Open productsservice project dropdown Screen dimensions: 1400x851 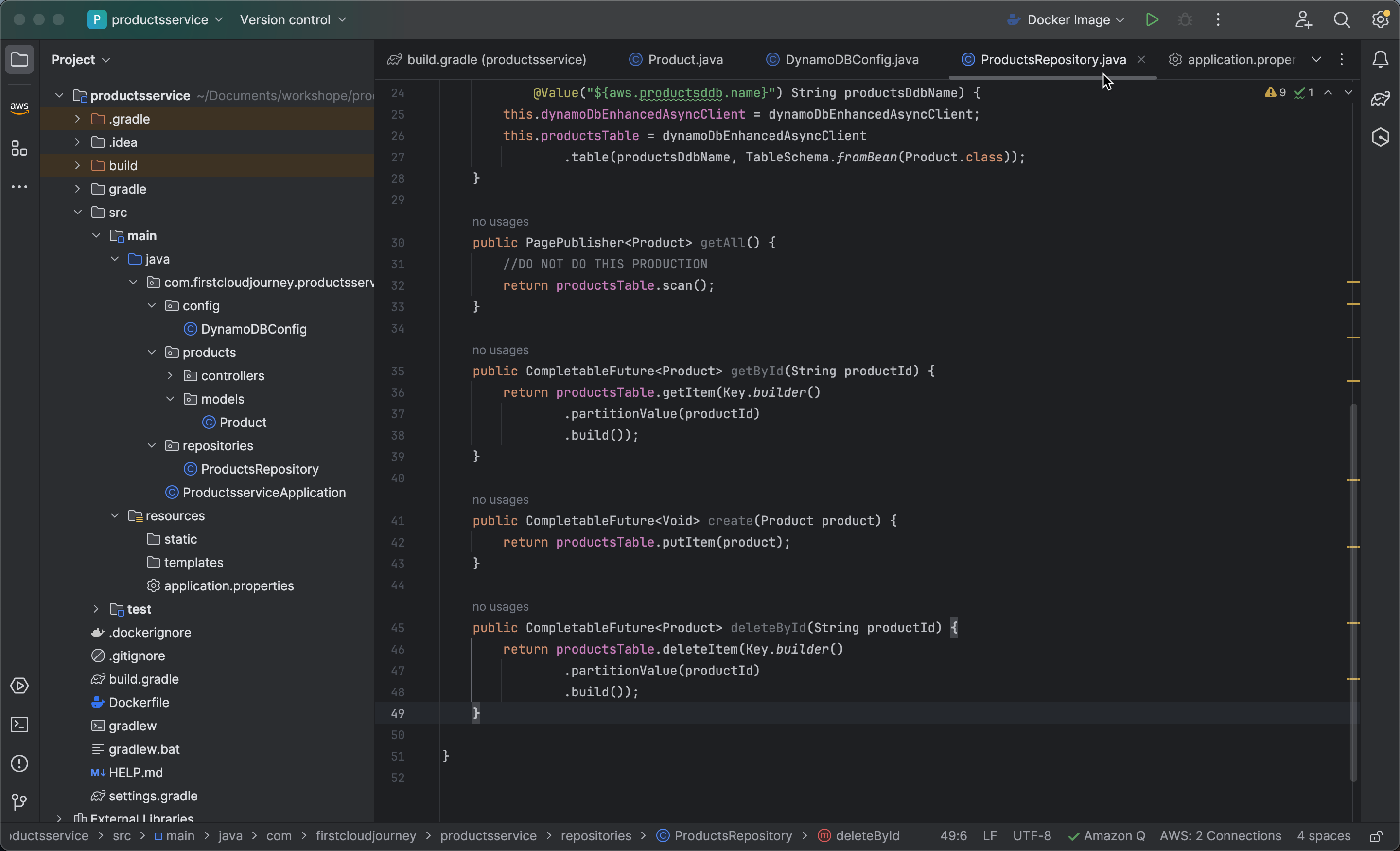pyautogui.click(x=166, y=20)
